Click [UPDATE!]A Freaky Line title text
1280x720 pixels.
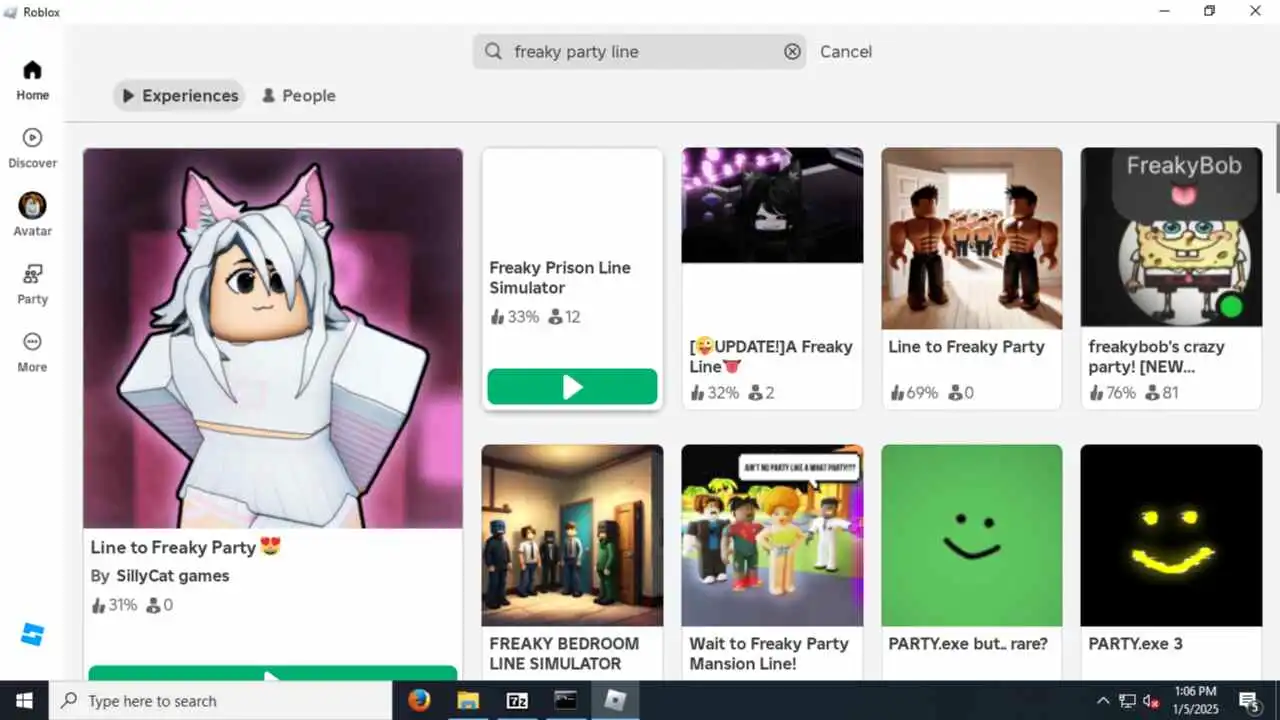[x=771, y=356]
